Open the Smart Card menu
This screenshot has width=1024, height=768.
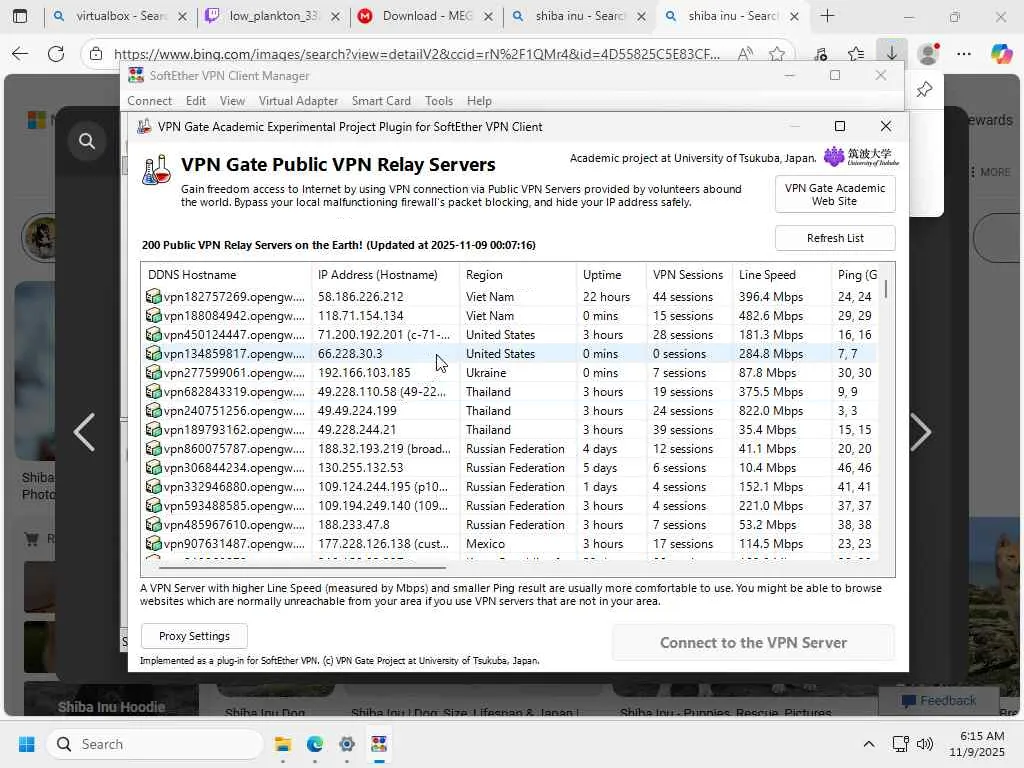(381, 101)
